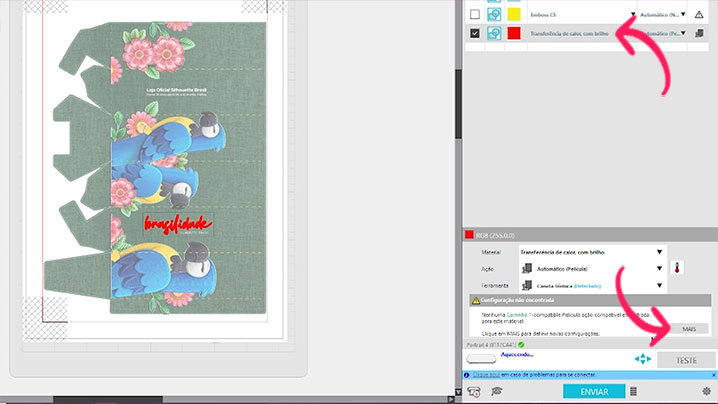The width and height of the screenshot is (718, 404).
Task: Click the horizontal scrollbar right arrow
Action: (x=451, y=400)
